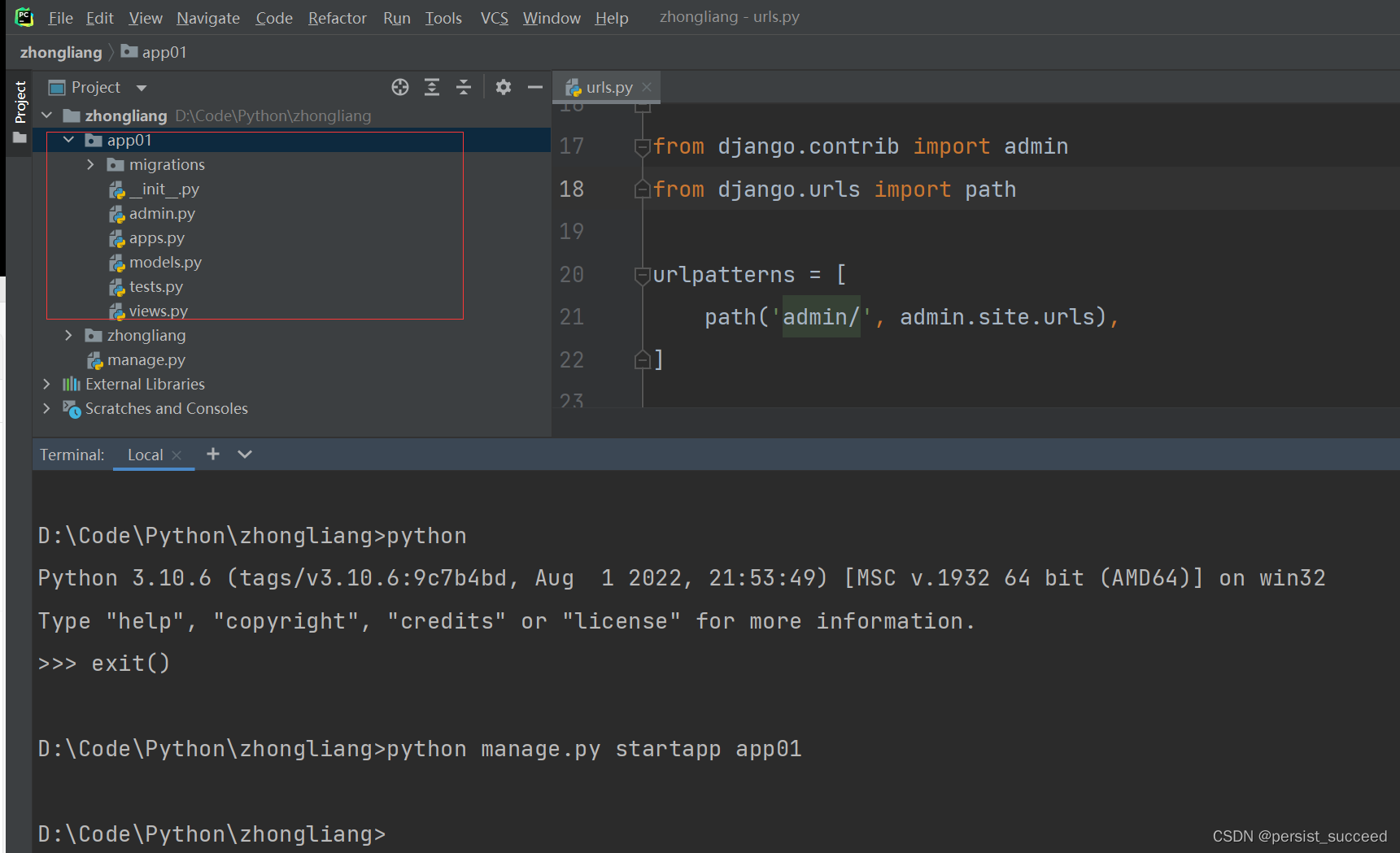The image size is (1400, 853).
Task: Click the Select Opened File crosshair icon
Action: pyautogui.click(x=399, y=87)
